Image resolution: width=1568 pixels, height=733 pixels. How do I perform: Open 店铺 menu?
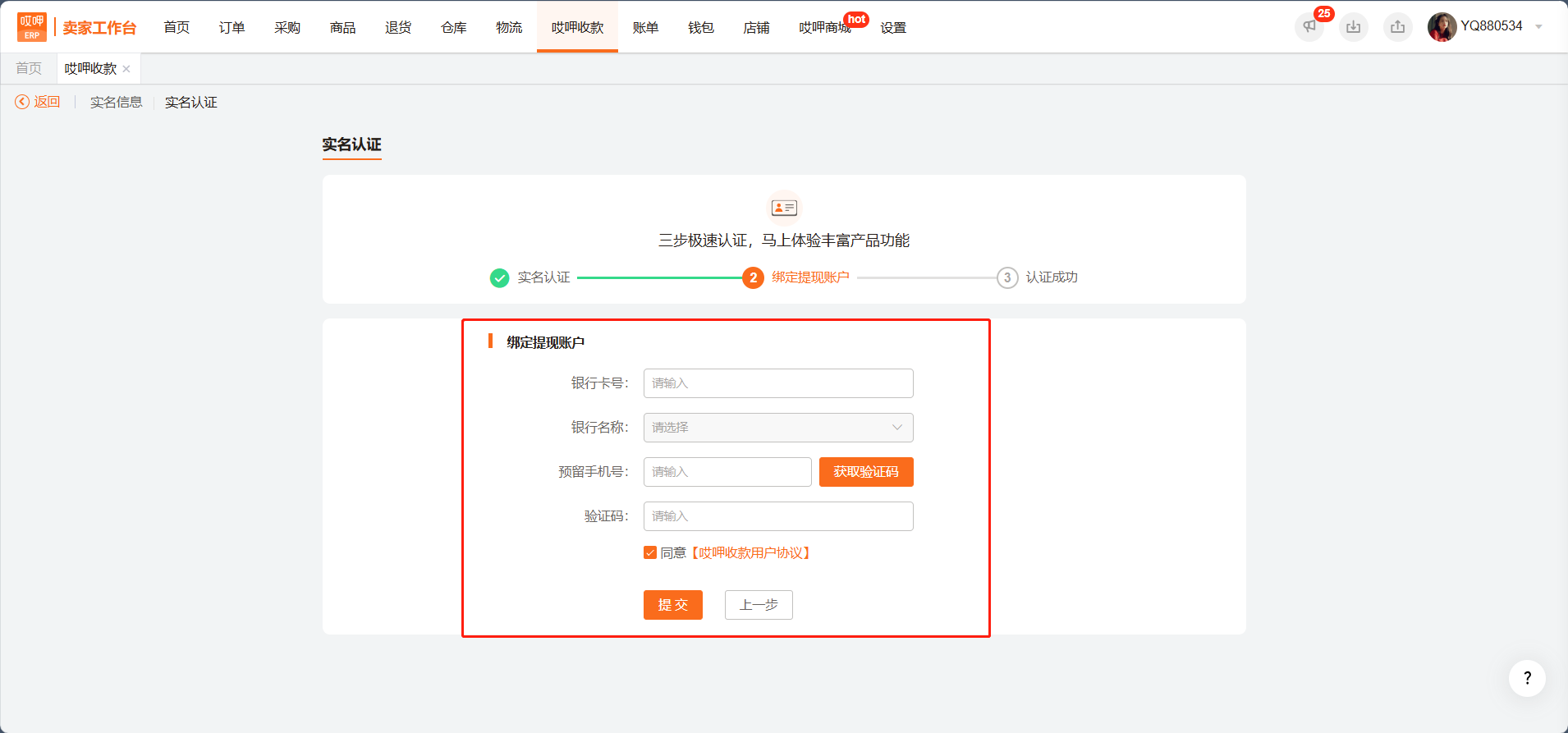pyautogui.click(x=756, y=27)
